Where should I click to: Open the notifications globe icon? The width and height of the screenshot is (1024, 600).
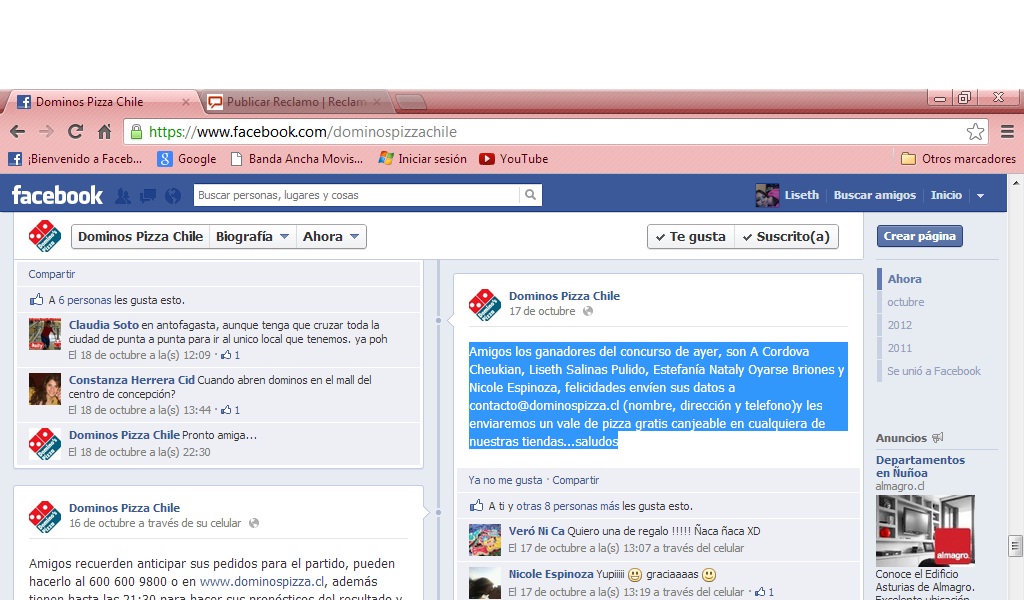point(172,196)
